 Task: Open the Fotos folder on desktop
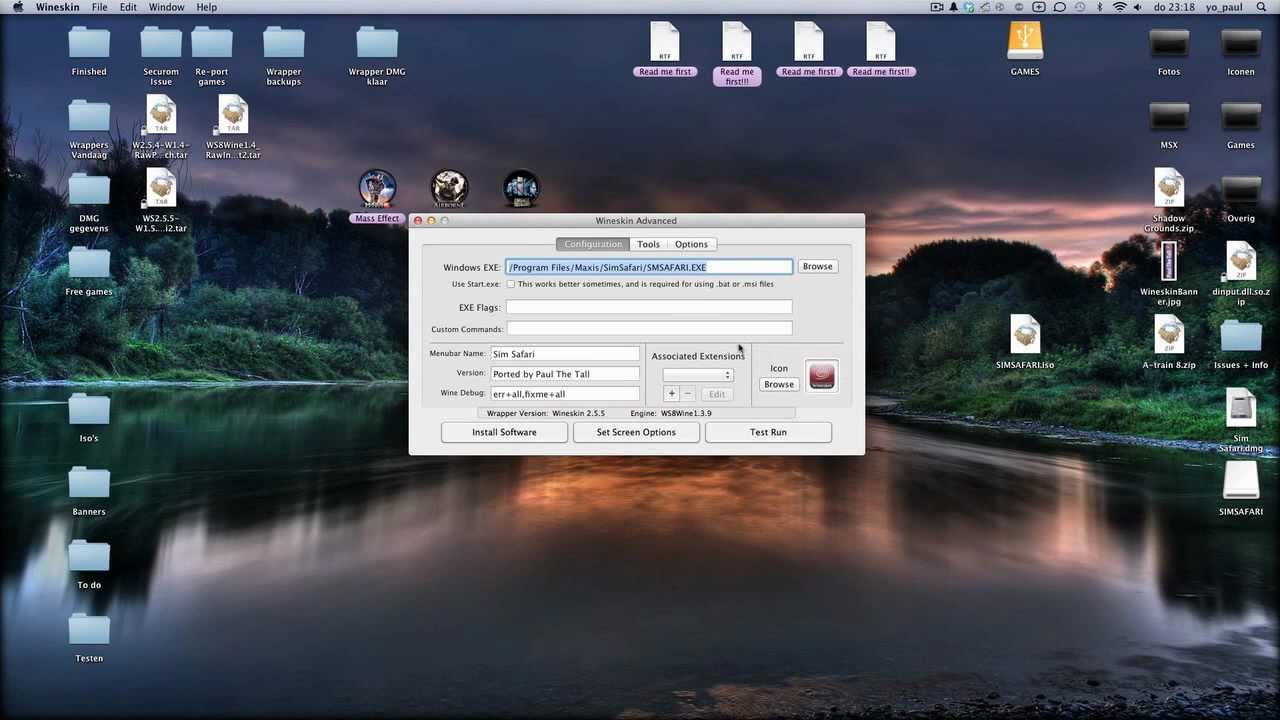[1169, 43]
